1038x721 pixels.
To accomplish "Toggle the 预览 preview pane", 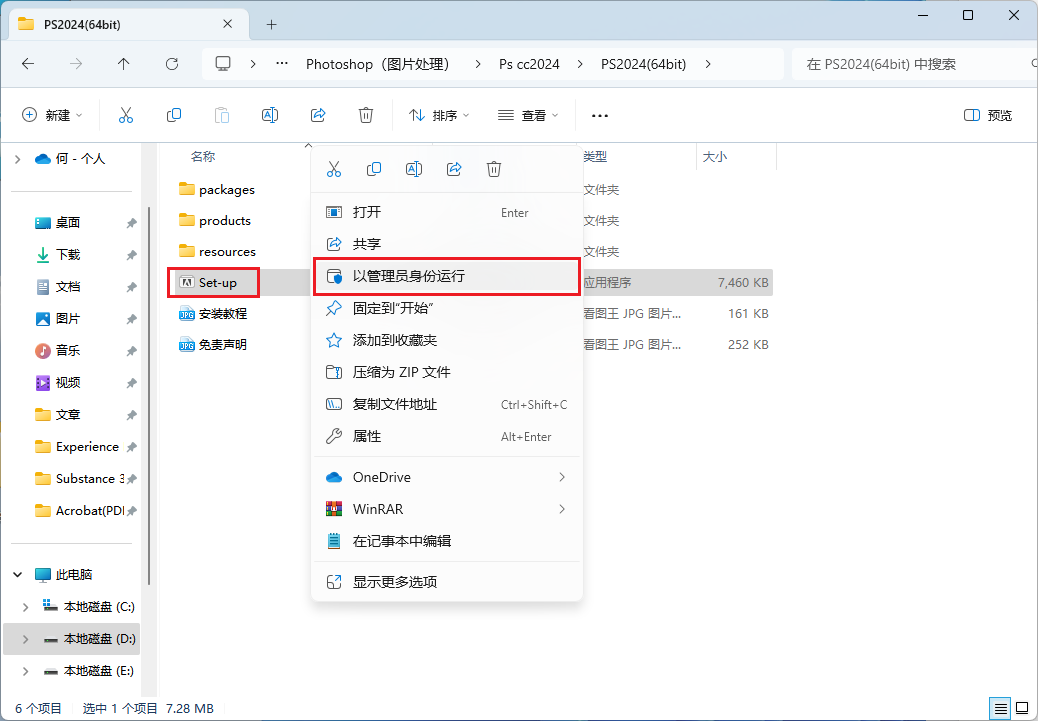I will coord(988,116).
